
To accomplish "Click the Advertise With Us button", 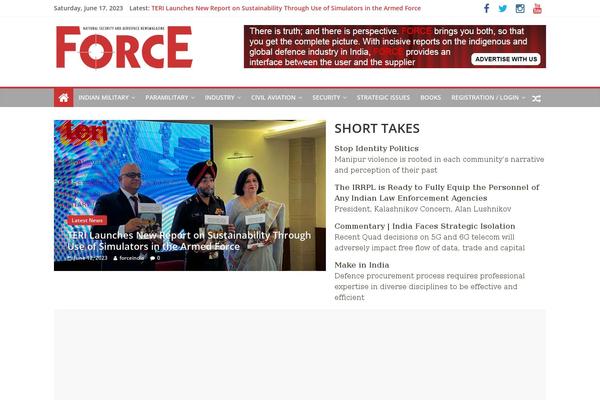I will 506,59.
